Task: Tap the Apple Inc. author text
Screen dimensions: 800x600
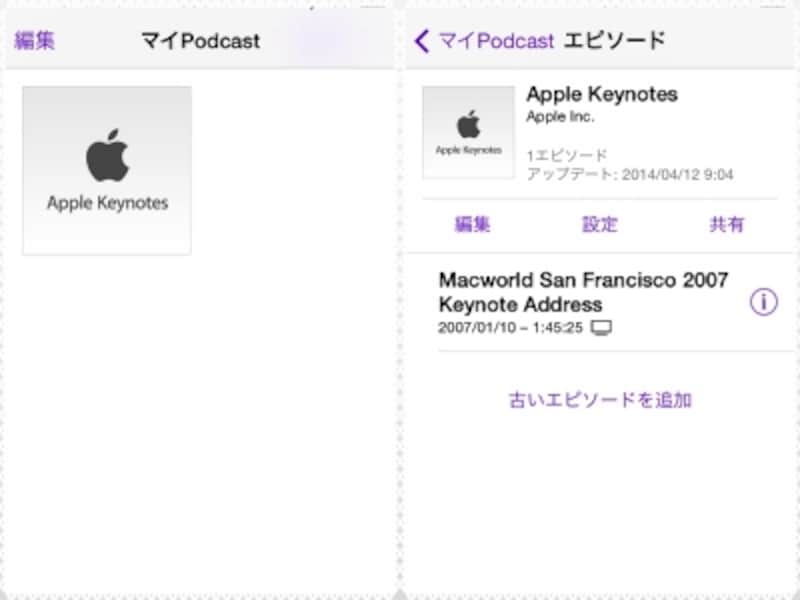Action: point(560,117)
